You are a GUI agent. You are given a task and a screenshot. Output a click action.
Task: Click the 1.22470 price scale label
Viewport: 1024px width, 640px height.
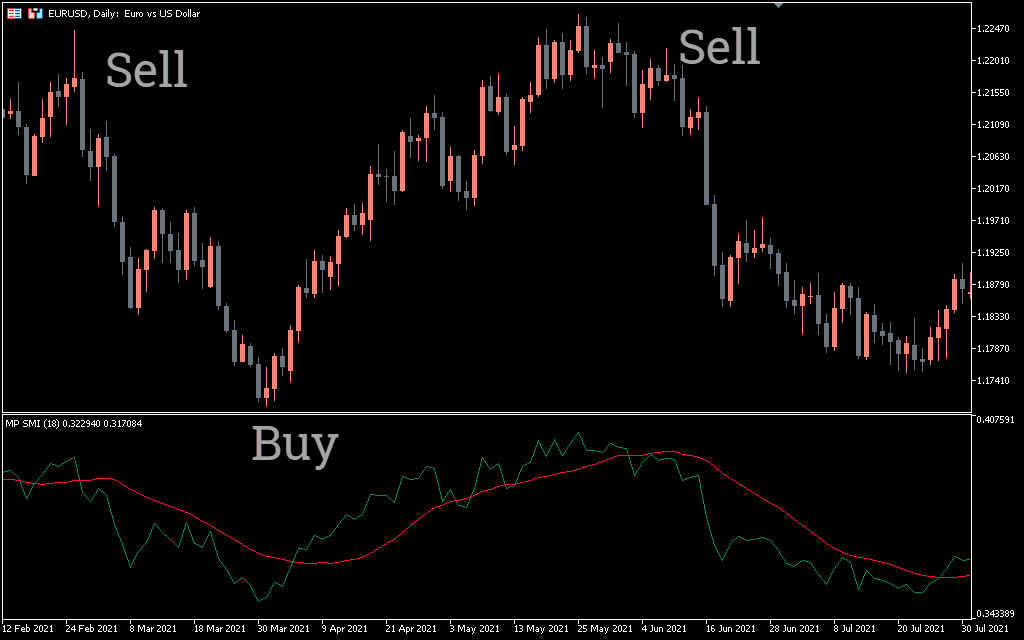point(993,29)
